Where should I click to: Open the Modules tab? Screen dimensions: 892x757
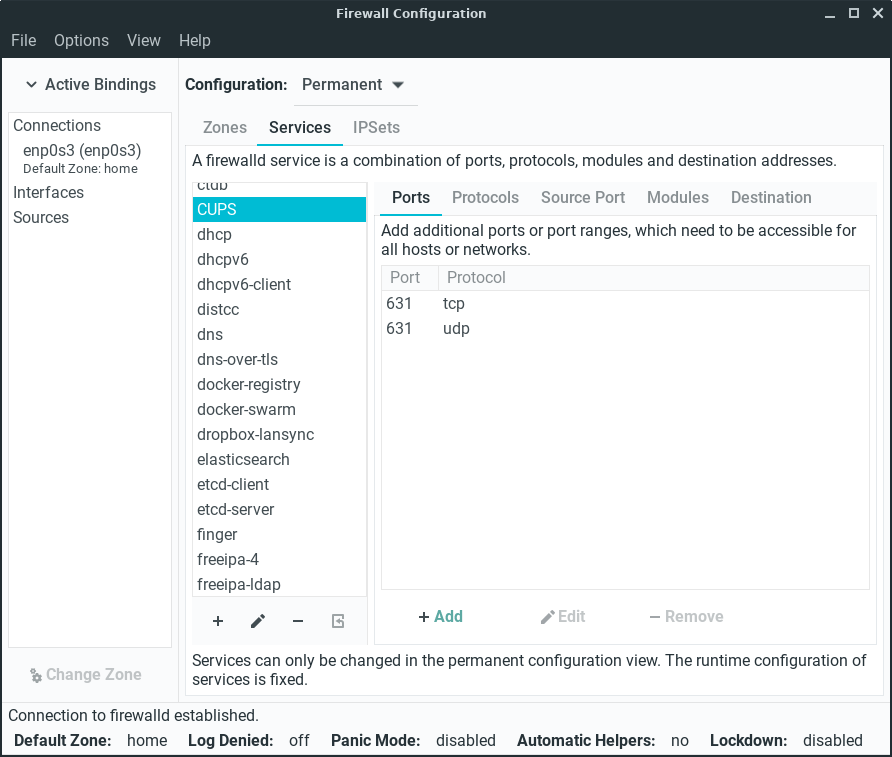(677, 197)
